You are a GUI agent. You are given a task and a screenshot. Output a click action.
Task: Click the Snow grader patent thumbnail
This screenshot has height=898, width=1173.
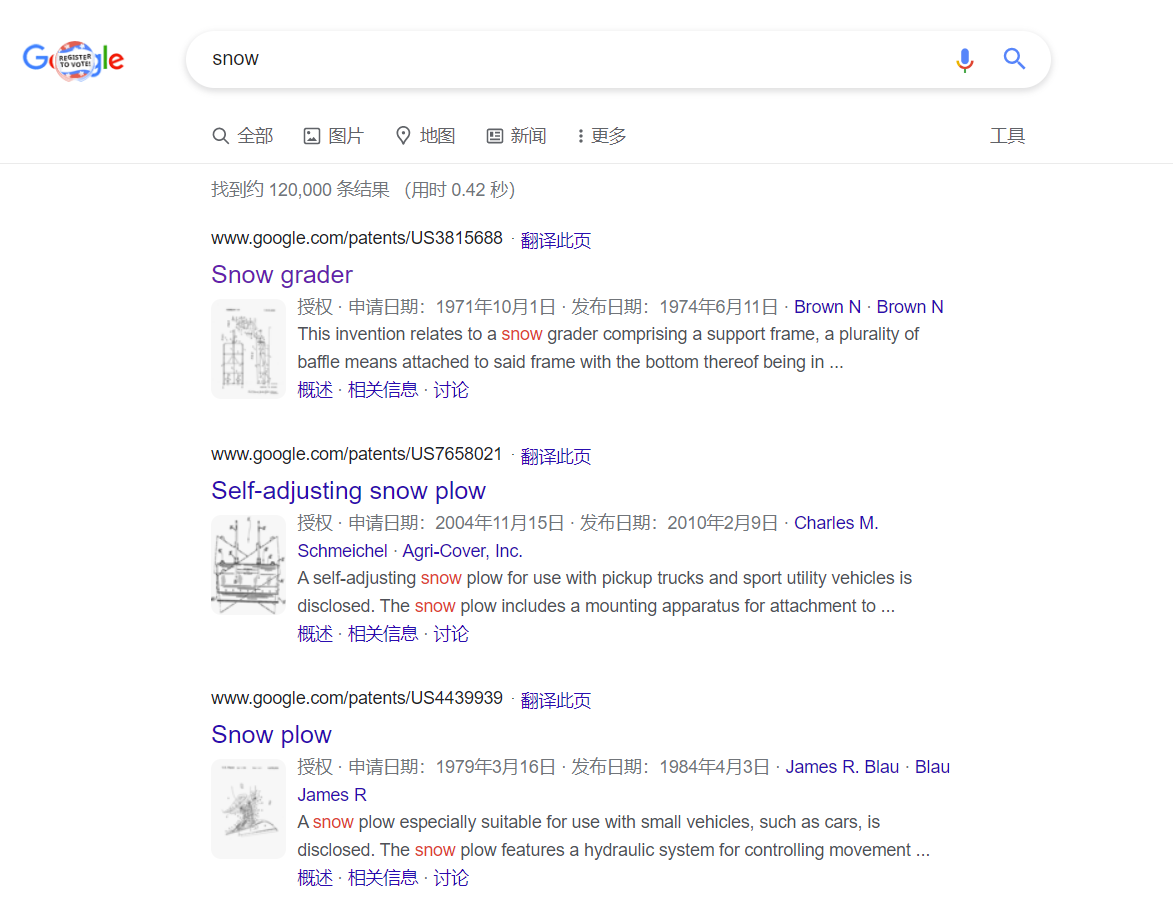tap(248, 349)
